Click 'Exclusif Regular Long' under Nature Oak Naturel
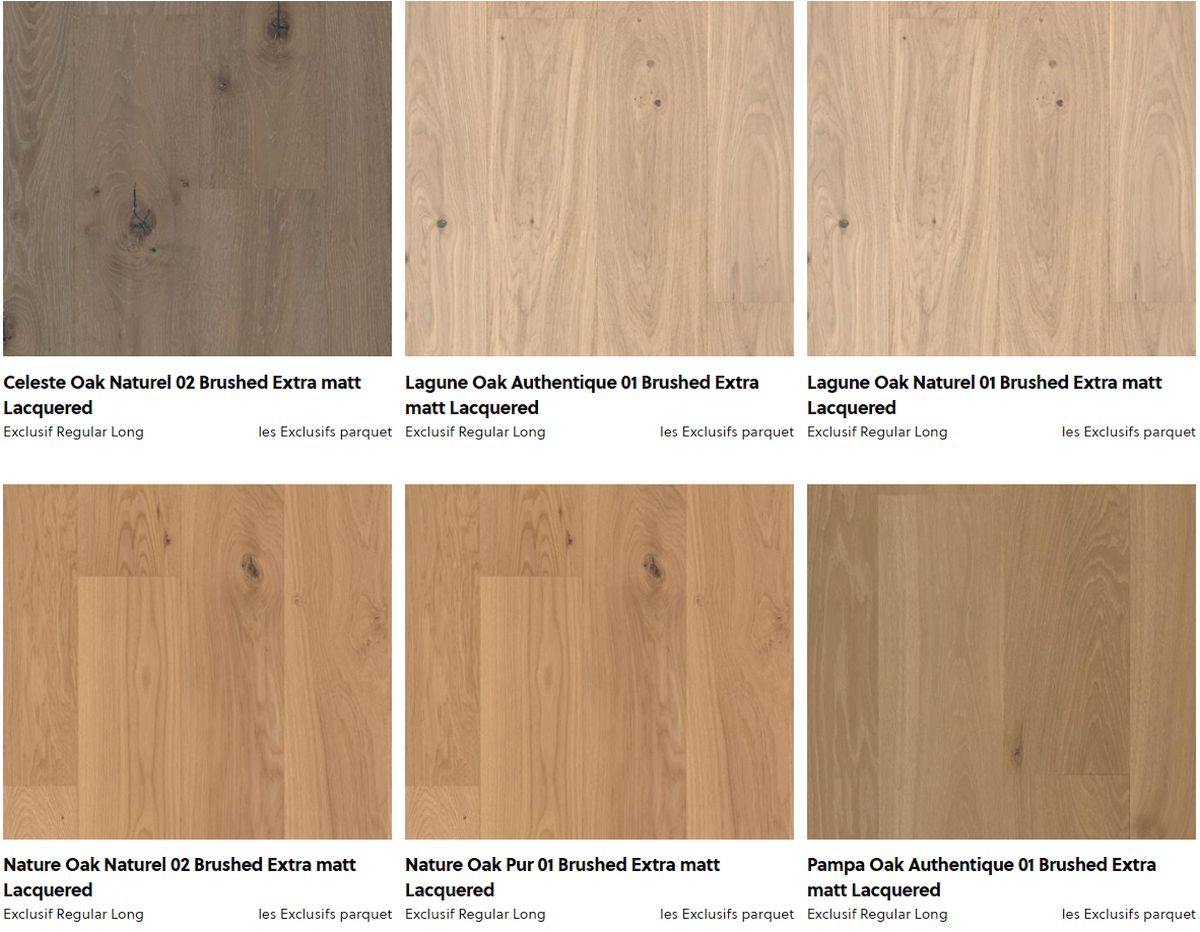The image size is (1200, 932). pos(73,914)
